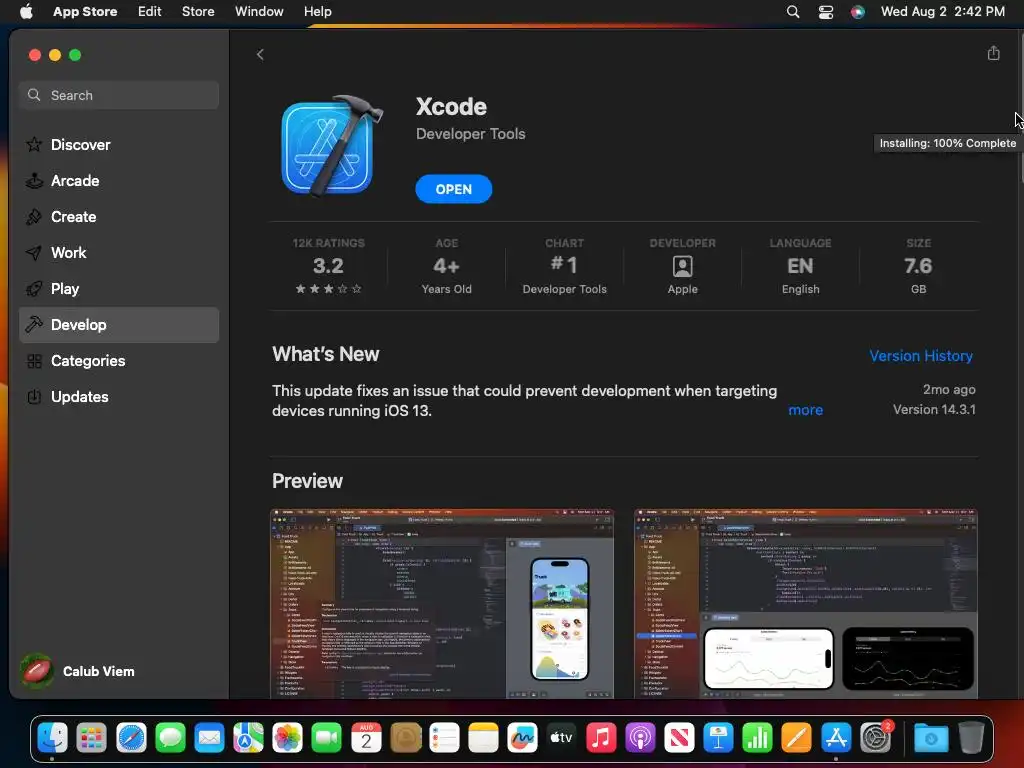Open Photos from the Dock
The height and width of the screenshot is (768, 1024).
point(287,738)
